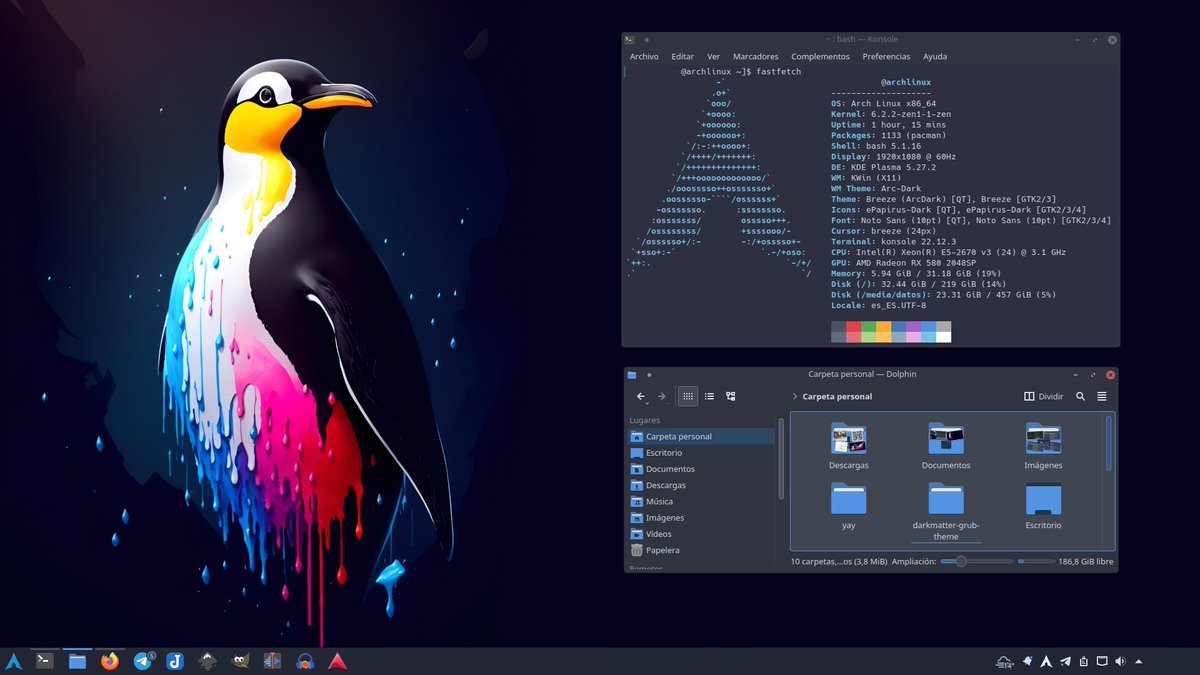Open Dolphin search

tap(1081, 396)
